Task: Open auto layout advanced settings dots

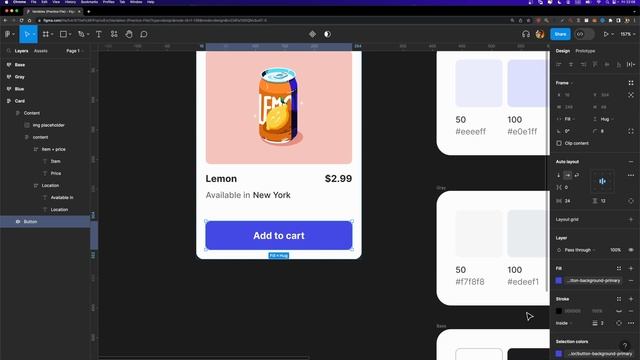Action: (631, 175)
